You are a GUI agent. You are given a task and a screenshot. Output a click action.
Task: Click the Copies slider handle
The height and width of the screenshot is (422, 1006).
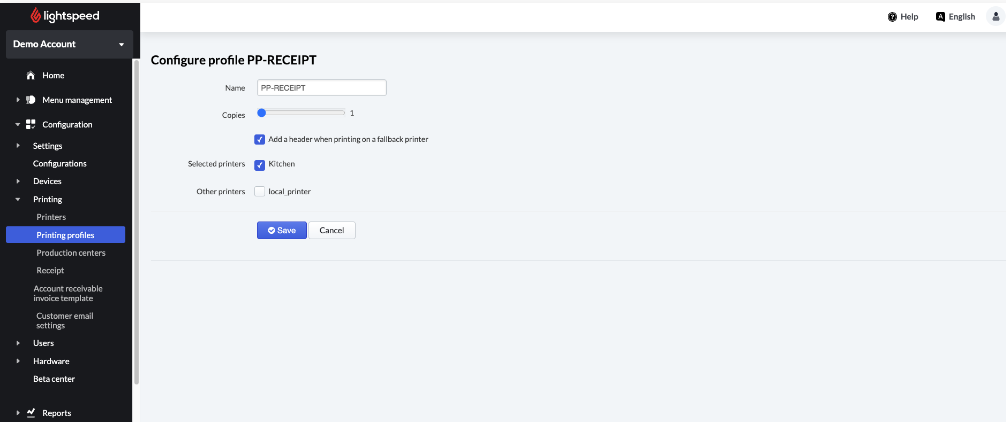point(261,112)
